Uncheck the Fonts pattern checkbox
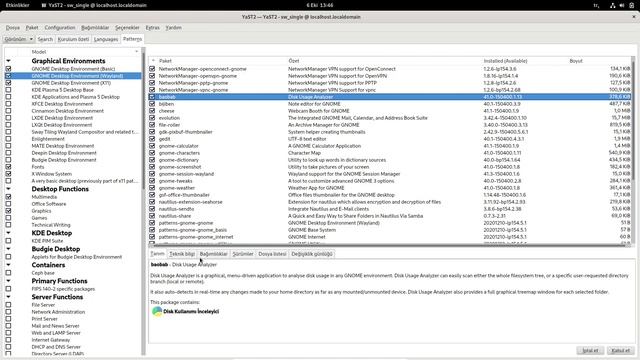 (x=9, y=167)
